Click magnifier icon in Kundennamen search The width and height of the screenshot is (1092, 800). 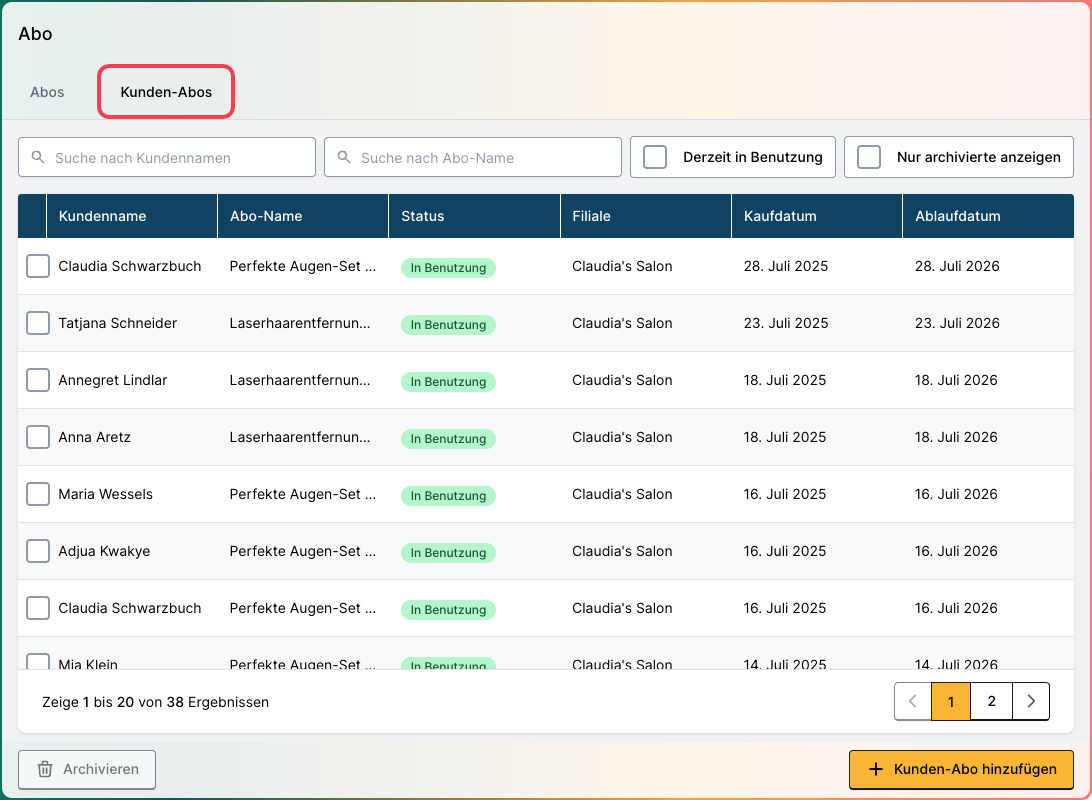point(38,157)
